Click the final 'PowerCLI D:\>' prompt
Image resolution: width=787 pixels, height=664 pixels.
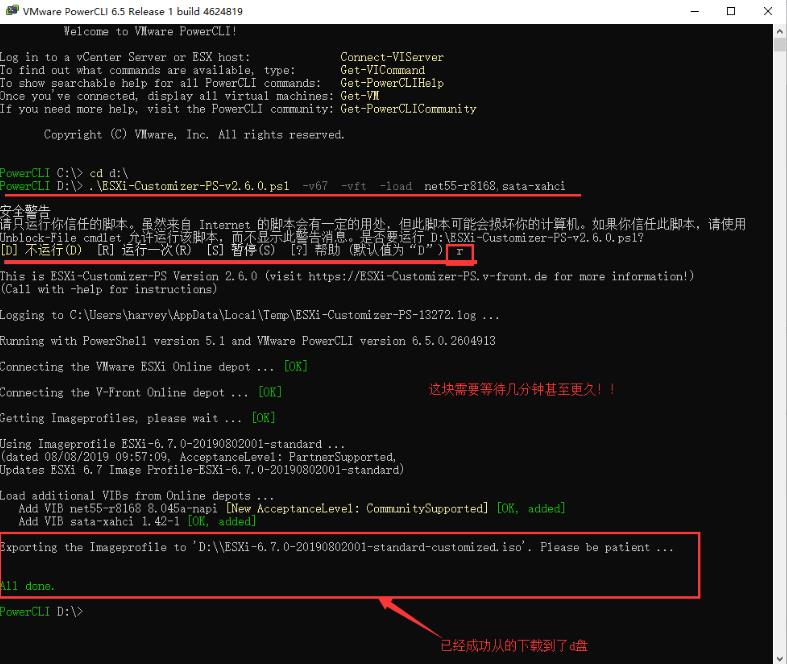point(41,612)
